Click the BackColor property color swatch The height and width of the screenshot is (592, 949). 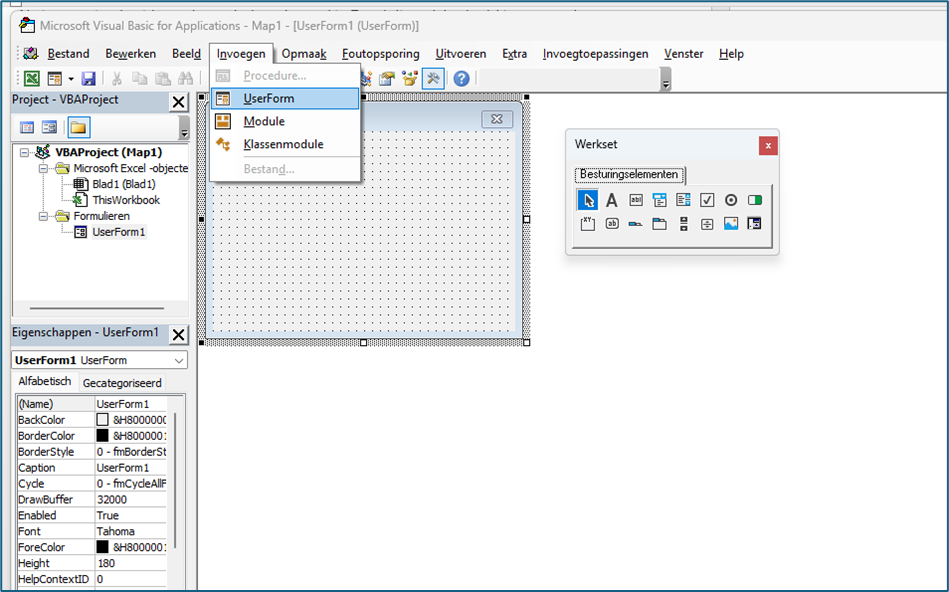[x=102, y=420]
